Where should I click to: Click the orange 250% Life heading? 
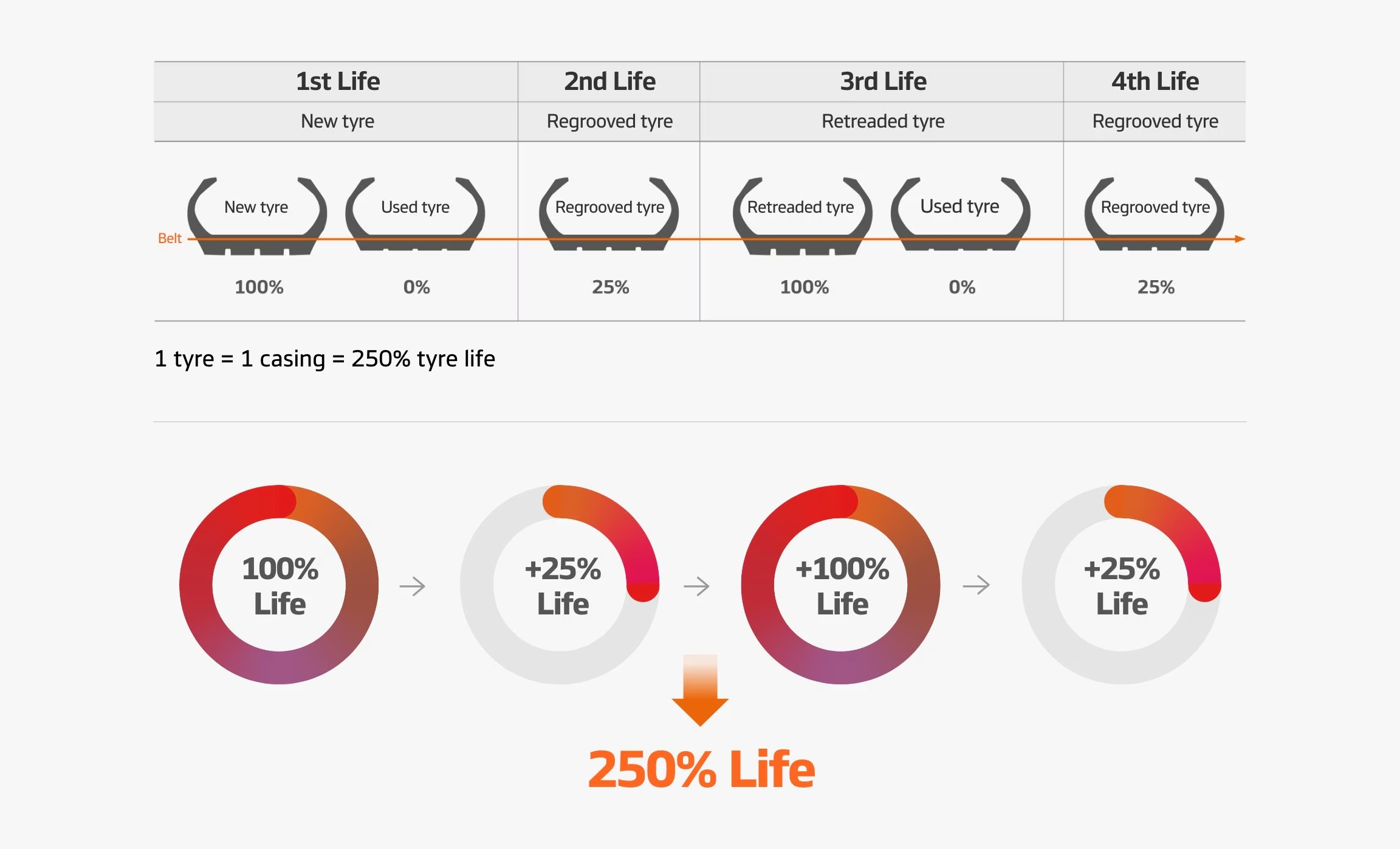pos(701,769)
